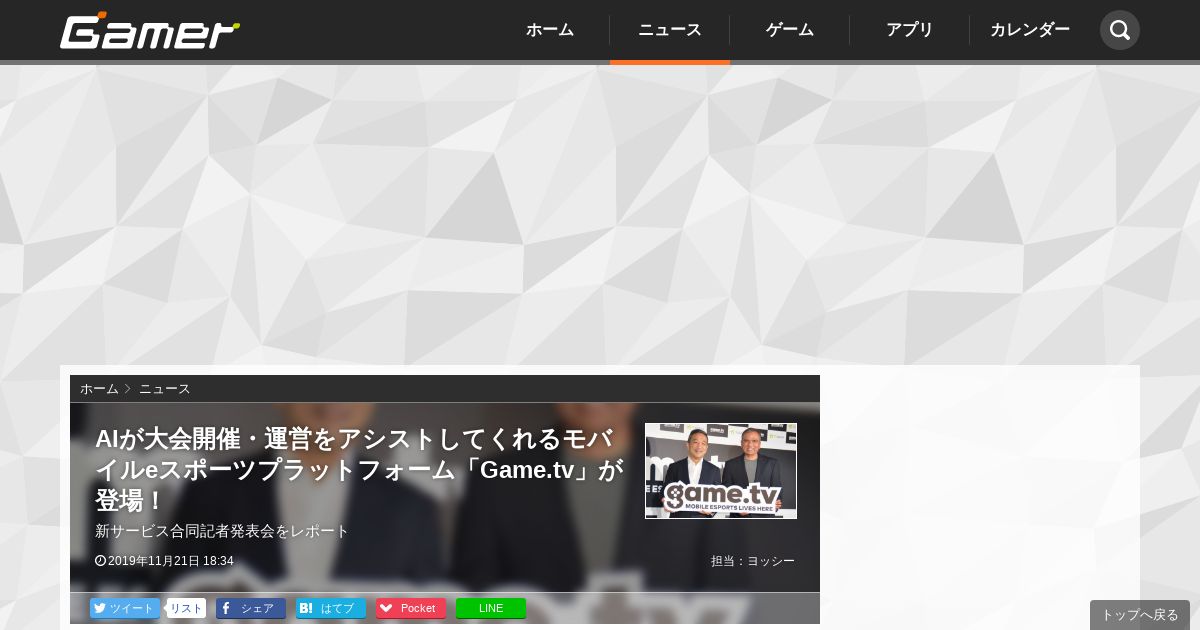
Task: Click the Gamer site logo
Action: (x=150, y=30)
